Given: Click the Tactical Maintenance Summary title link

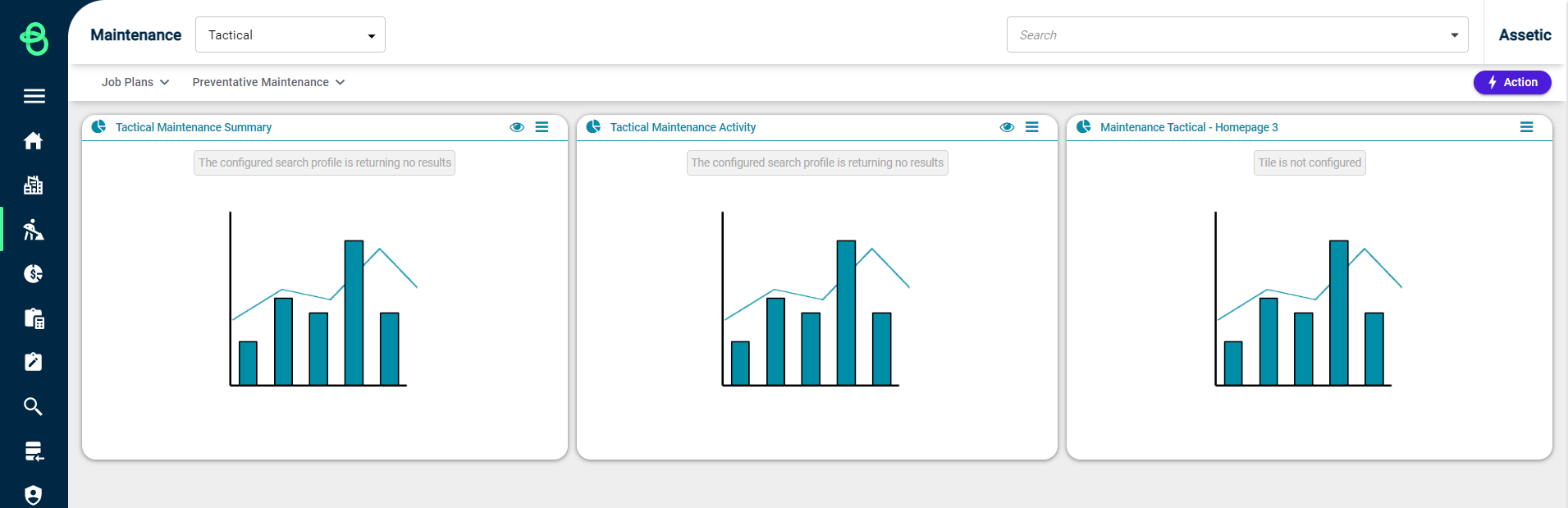Looking at the screenshot, I should point(194,127).
